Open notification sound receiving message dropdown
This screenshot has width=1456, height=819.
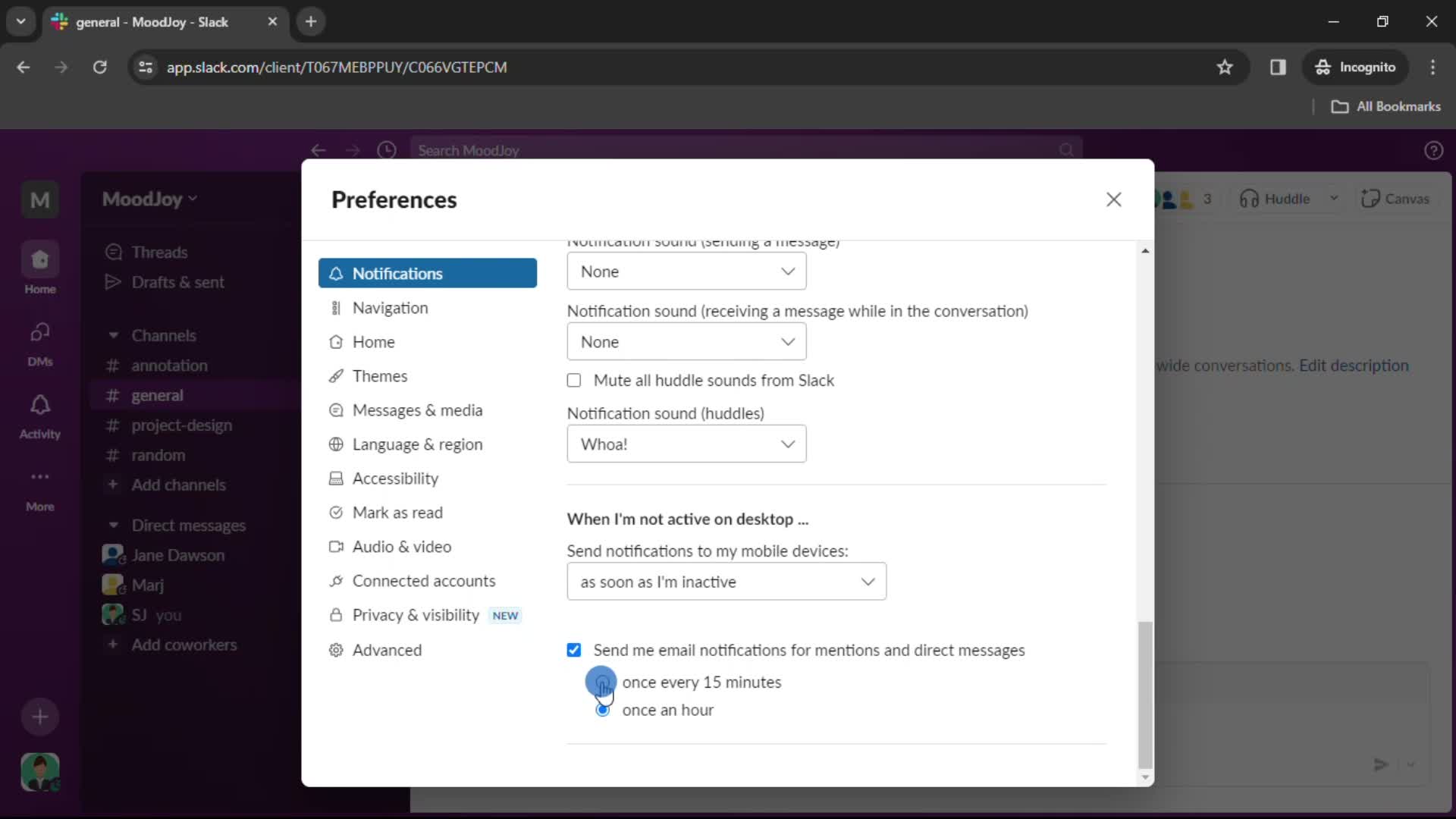(x=686, y=342)
